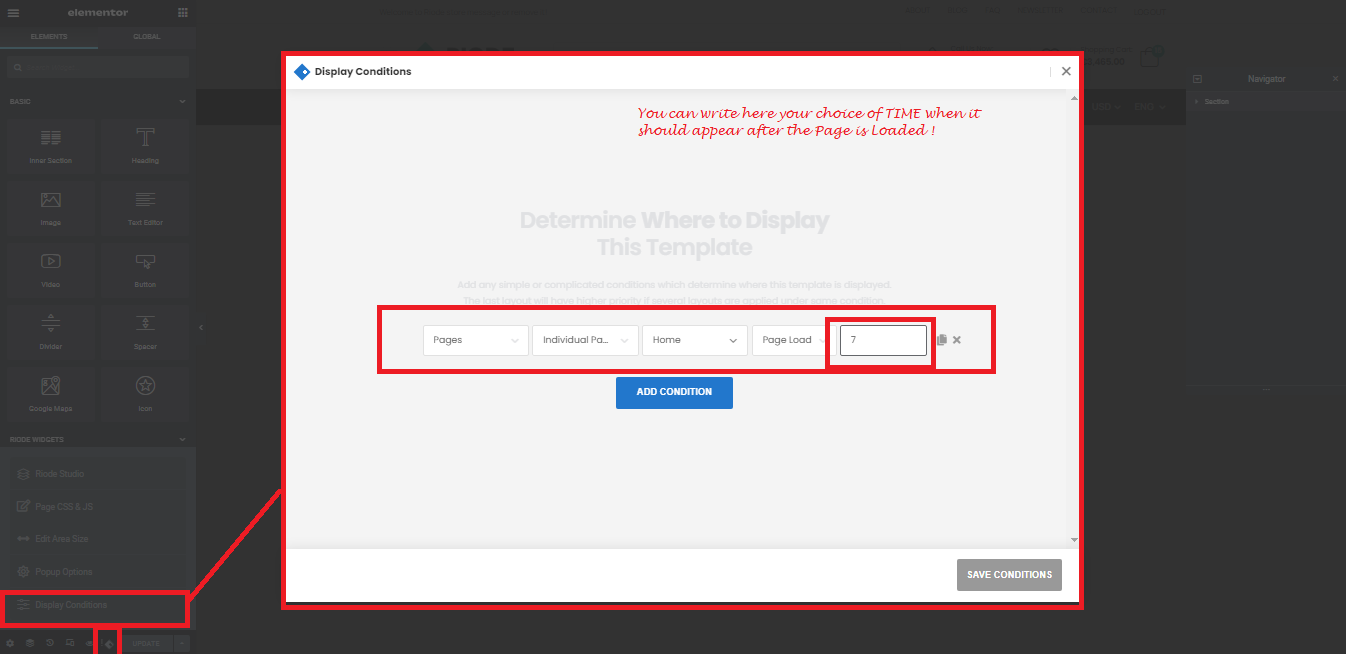Switch to the Global tab
This screenshot has height=654, width=1346.
(147, 37)
